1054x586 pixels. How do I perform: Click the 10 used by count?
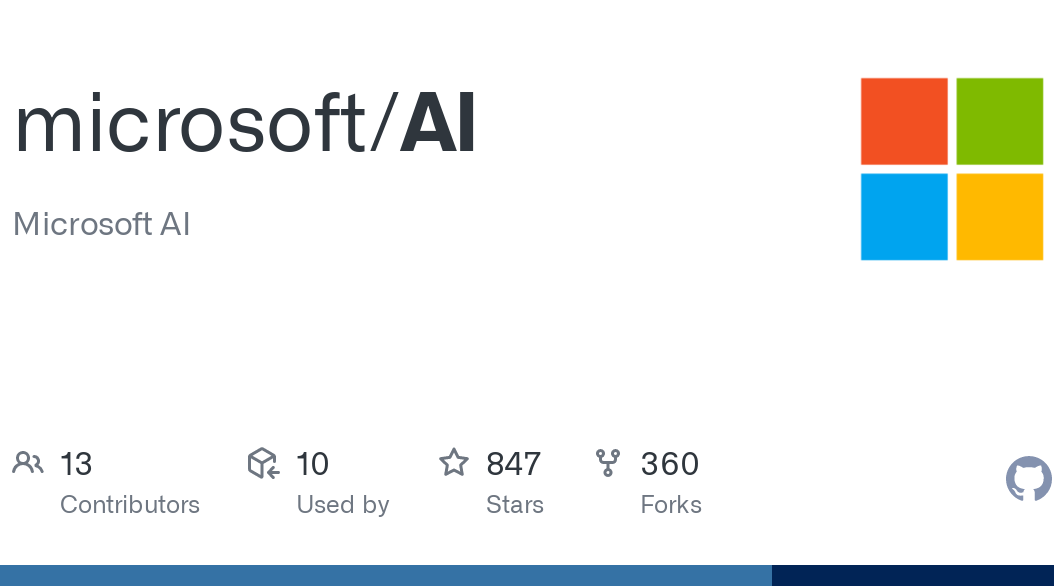click(313, 464)
